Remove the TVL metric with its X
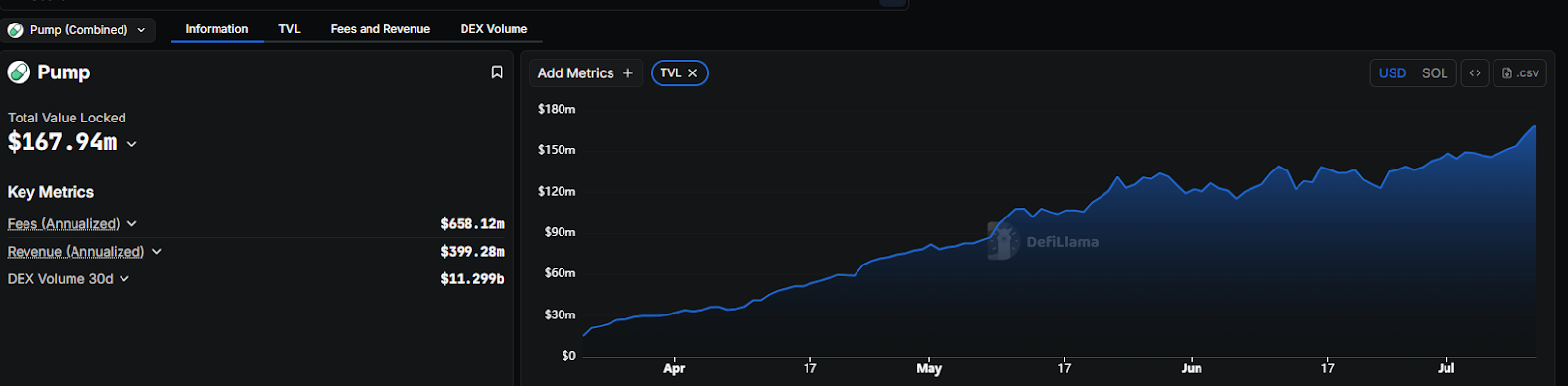 [692, 73]
